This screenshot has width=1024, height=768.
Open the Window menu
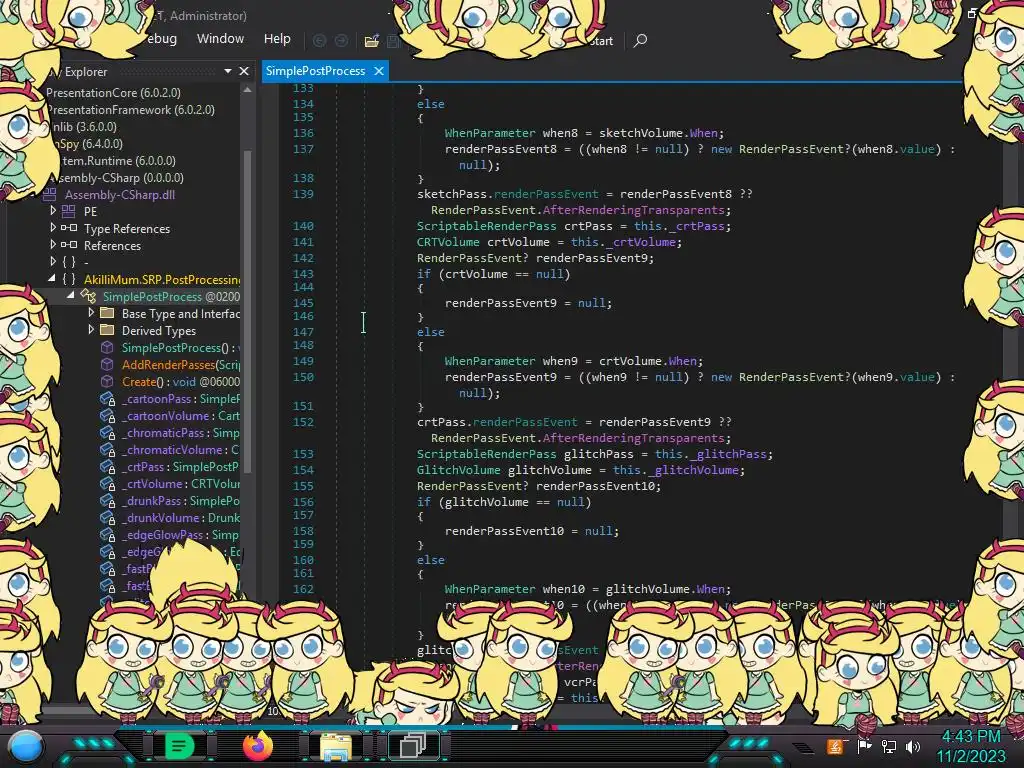click(x=221, y=39)
